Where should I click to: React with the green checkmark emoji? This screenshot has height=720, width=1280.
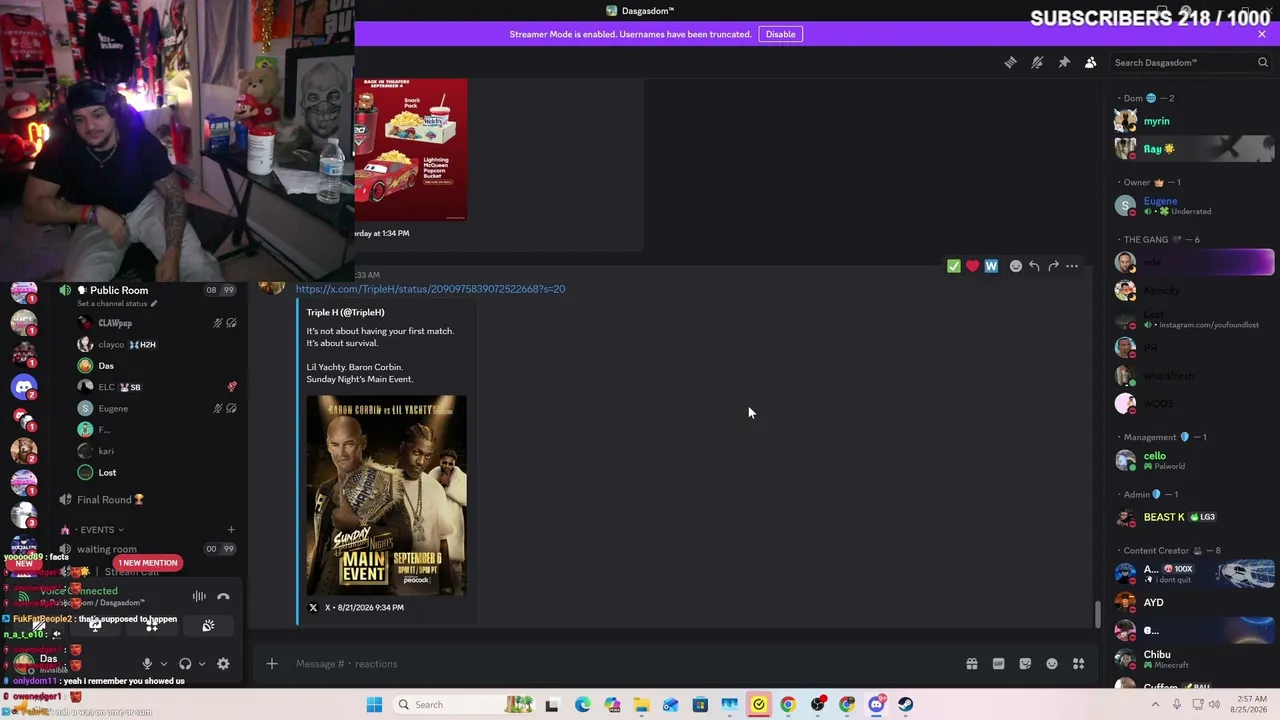coord(954,266)
